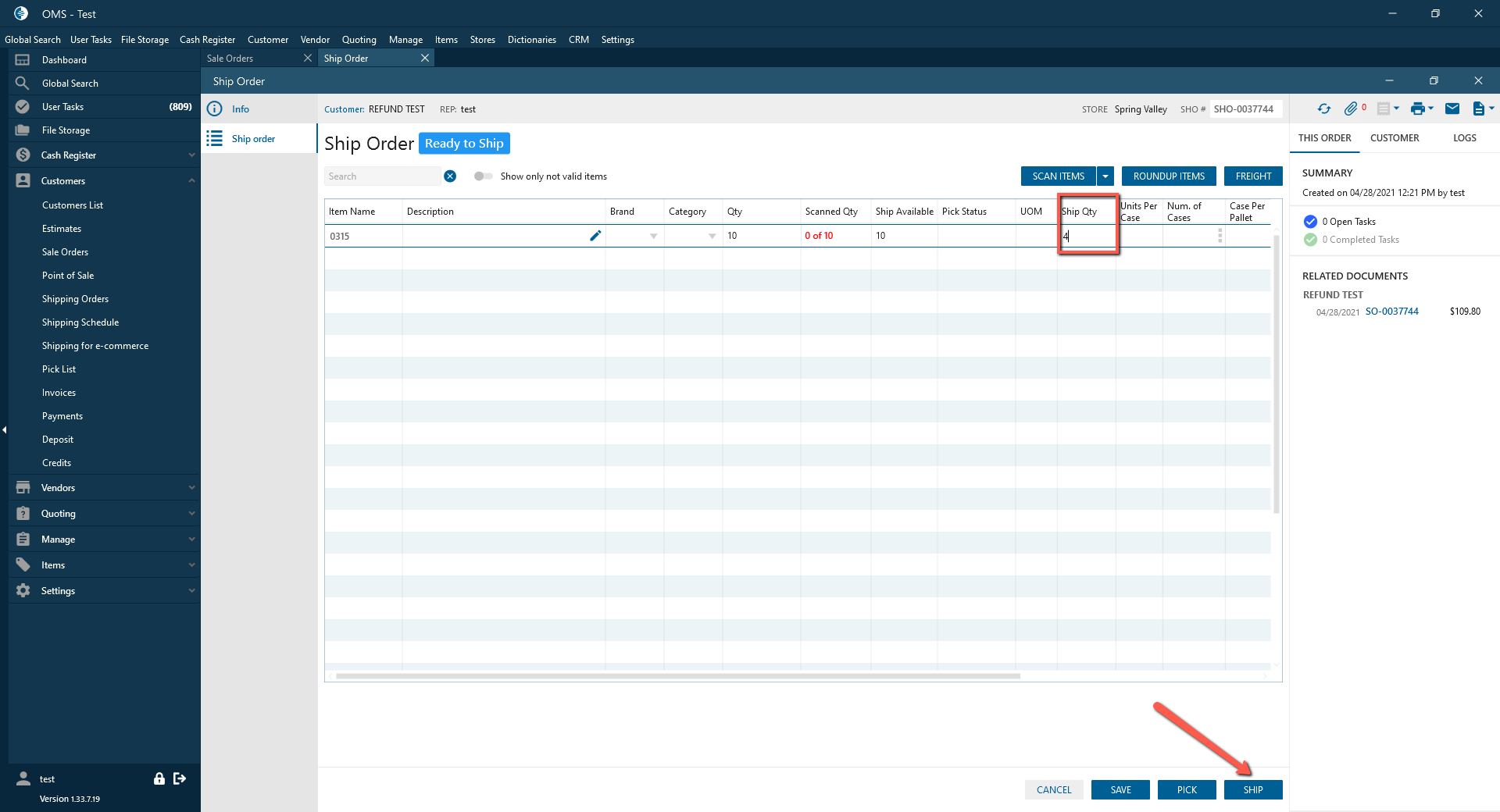Click the printer icon
This screenshot has width=1500, height=812.
click(1417, 109)
